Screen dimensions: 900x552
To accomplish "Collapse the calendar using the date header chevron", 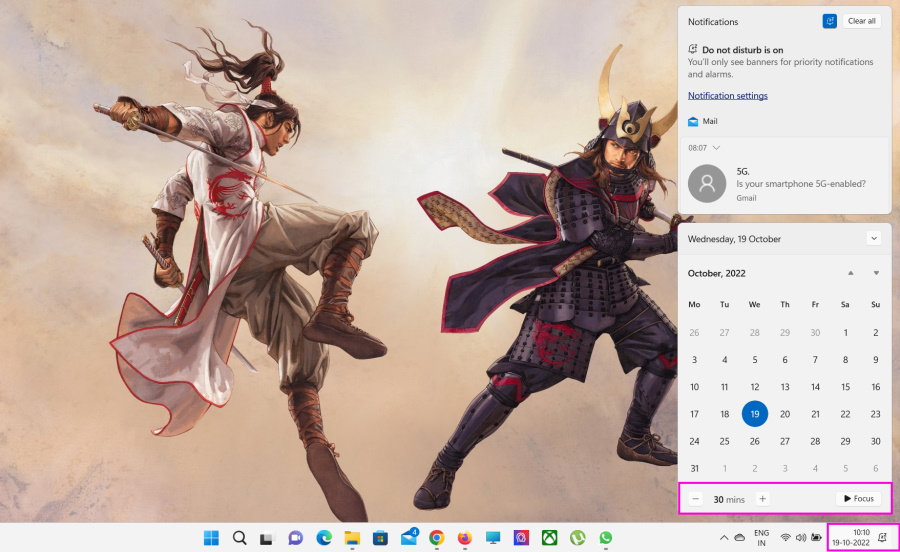I will 874,239.
